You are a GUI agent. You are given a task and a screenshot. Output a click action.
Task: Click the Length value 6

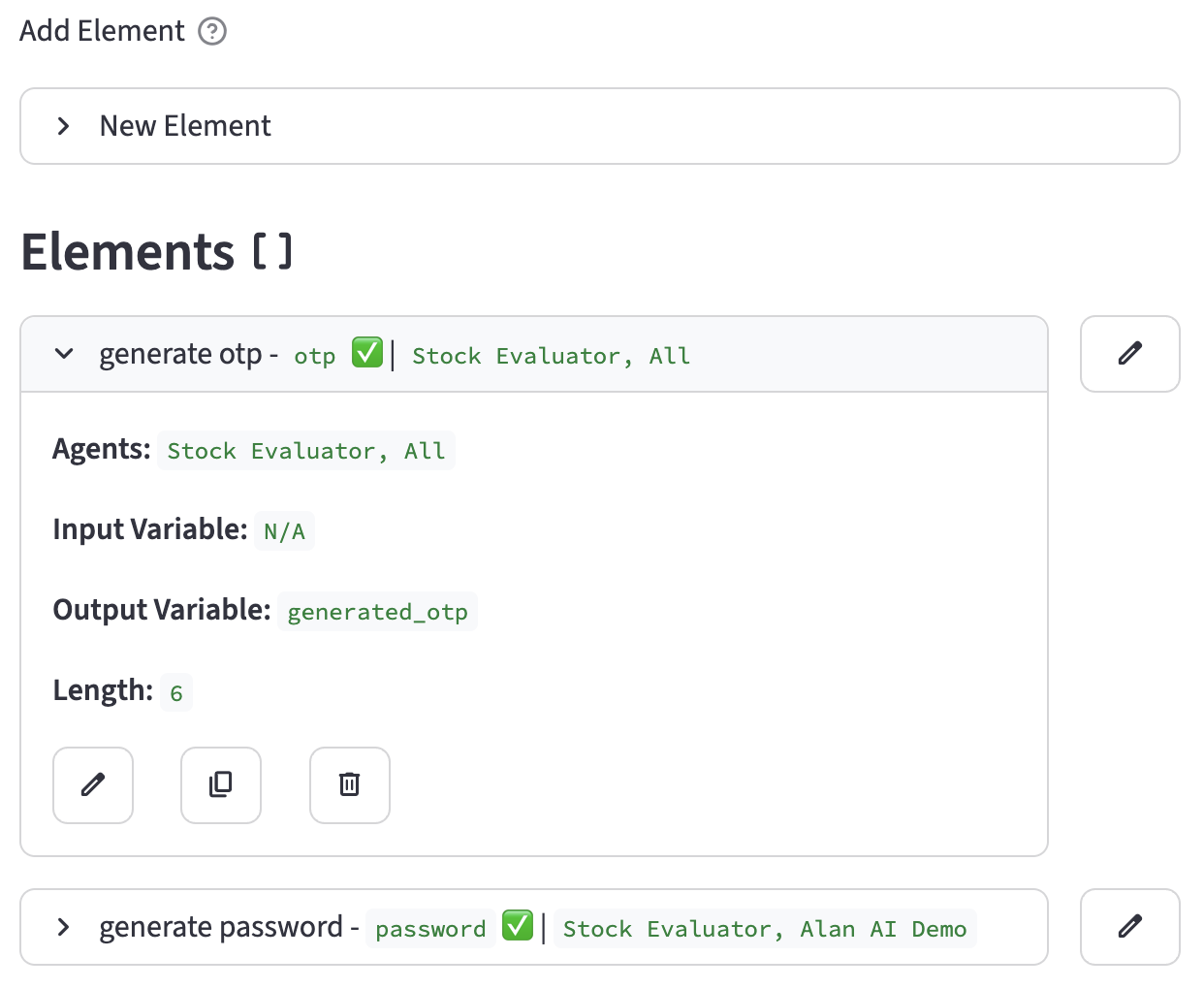176,693
